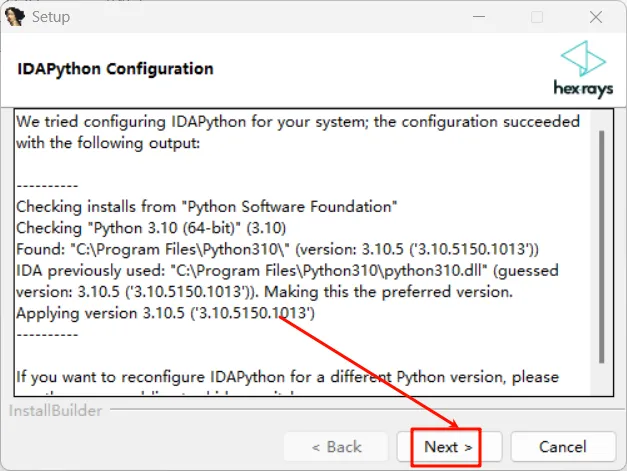627x471 pixels.
Task: Close the Setup window
Action: [x=596, y=17]
